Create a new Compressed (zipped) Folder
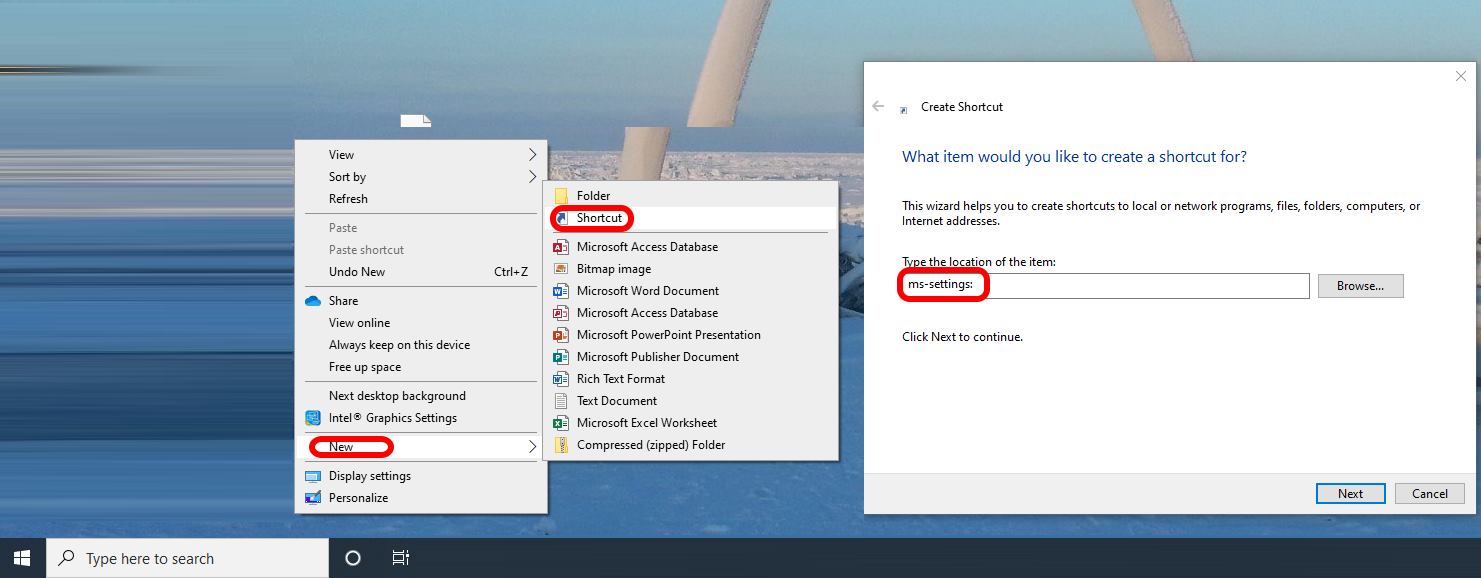Screen dimensions: 1481x578 click(x=651, y=444)
